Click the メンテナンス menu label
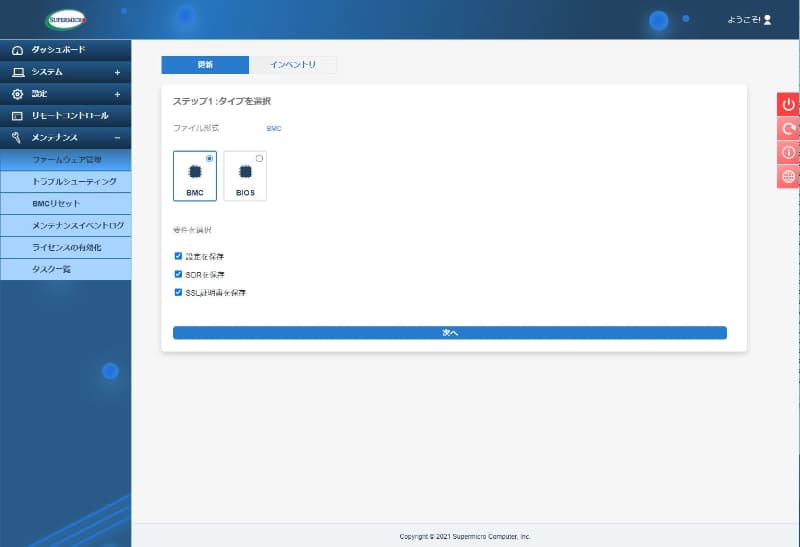Image resolution: width=800 pixels, height=547 pixels. [55, 138]
